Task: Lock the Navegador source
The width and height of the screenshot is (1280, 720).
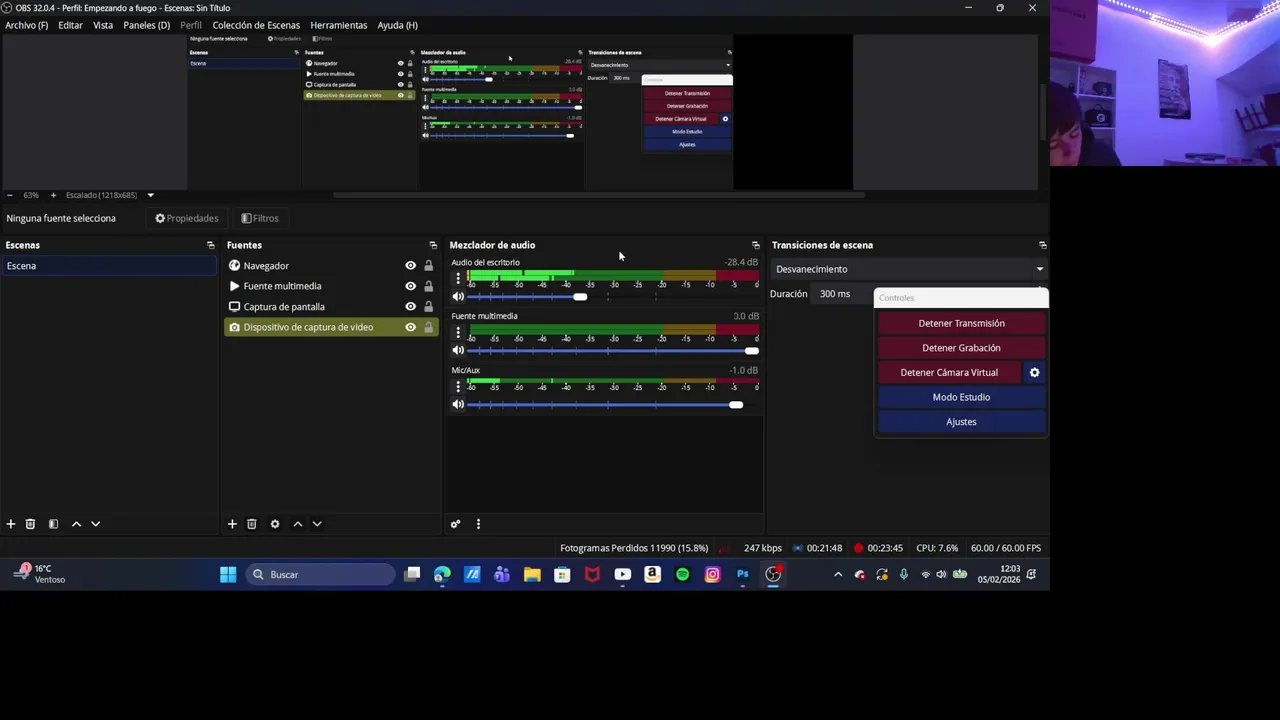Action: coord(428,266)
